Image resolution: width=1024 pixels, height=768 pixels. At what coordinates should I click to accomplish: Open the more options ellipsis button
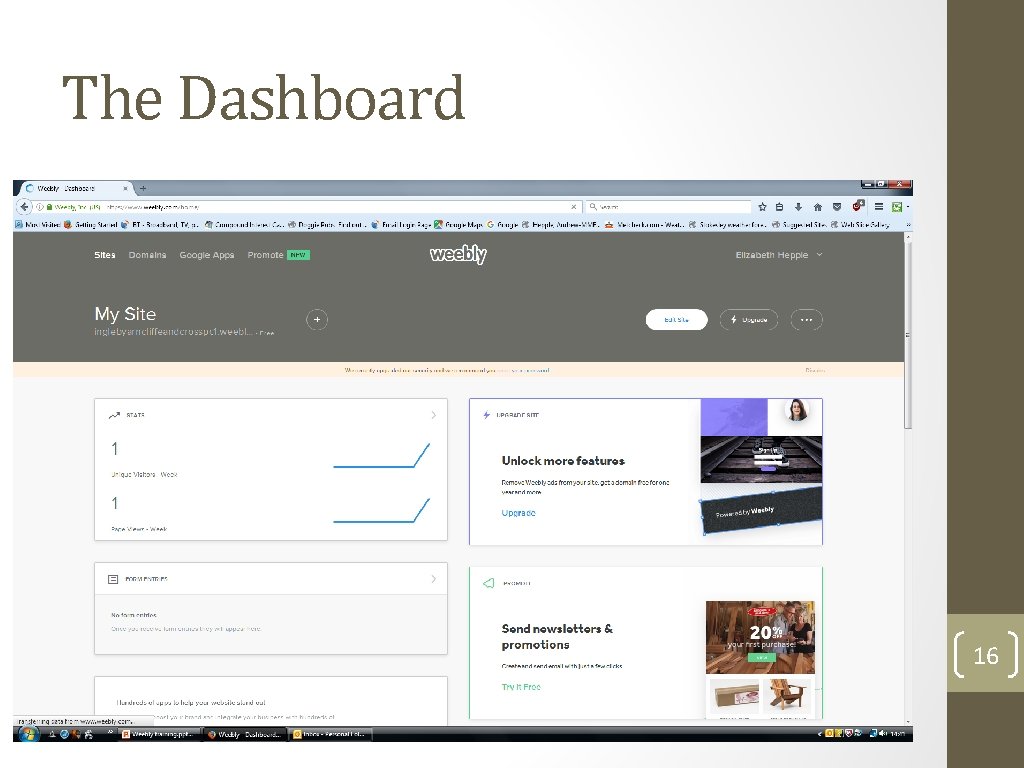[807, 319]
